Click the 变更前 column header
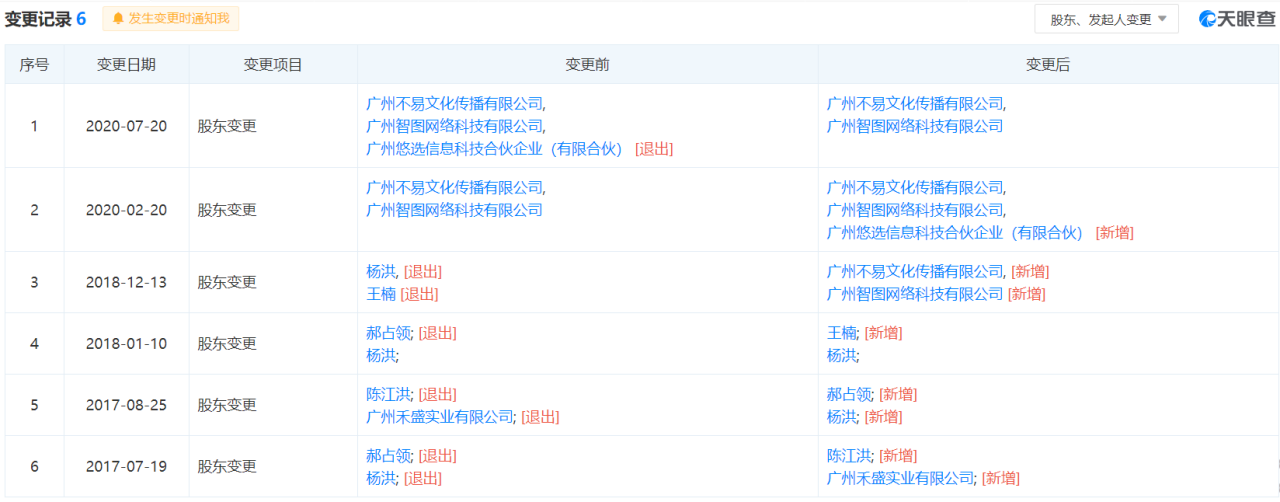The image size is (1280, 502). [587, 65]
